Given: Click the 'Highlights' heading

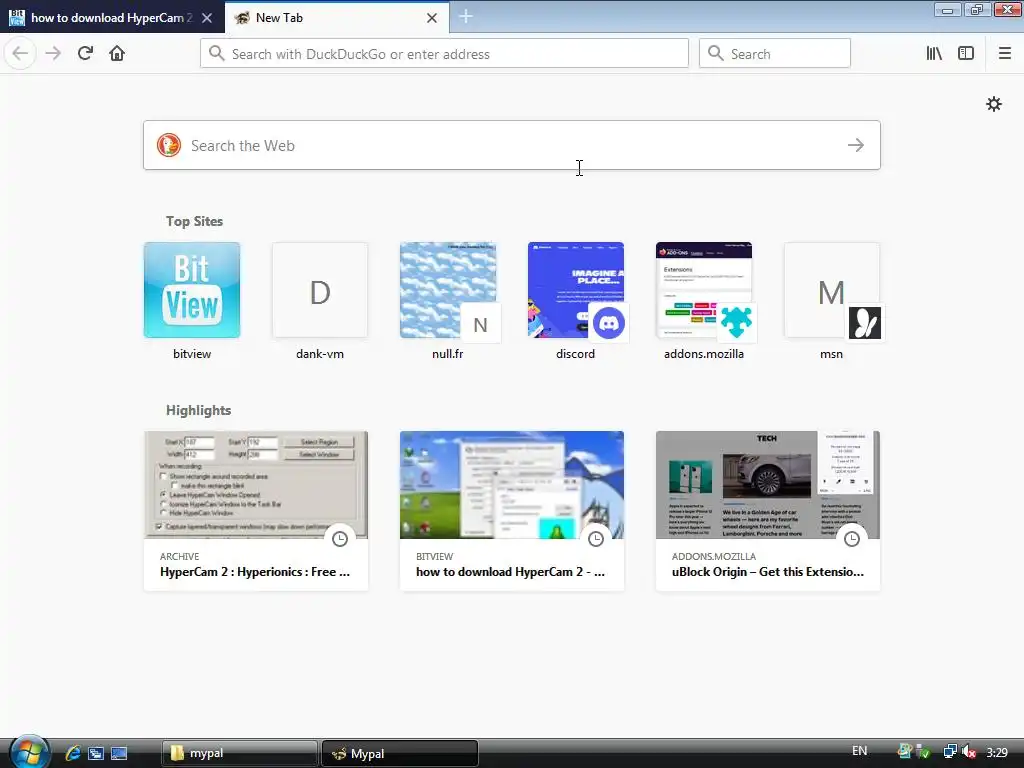Looking at the screenshot, I should point(198,410).
